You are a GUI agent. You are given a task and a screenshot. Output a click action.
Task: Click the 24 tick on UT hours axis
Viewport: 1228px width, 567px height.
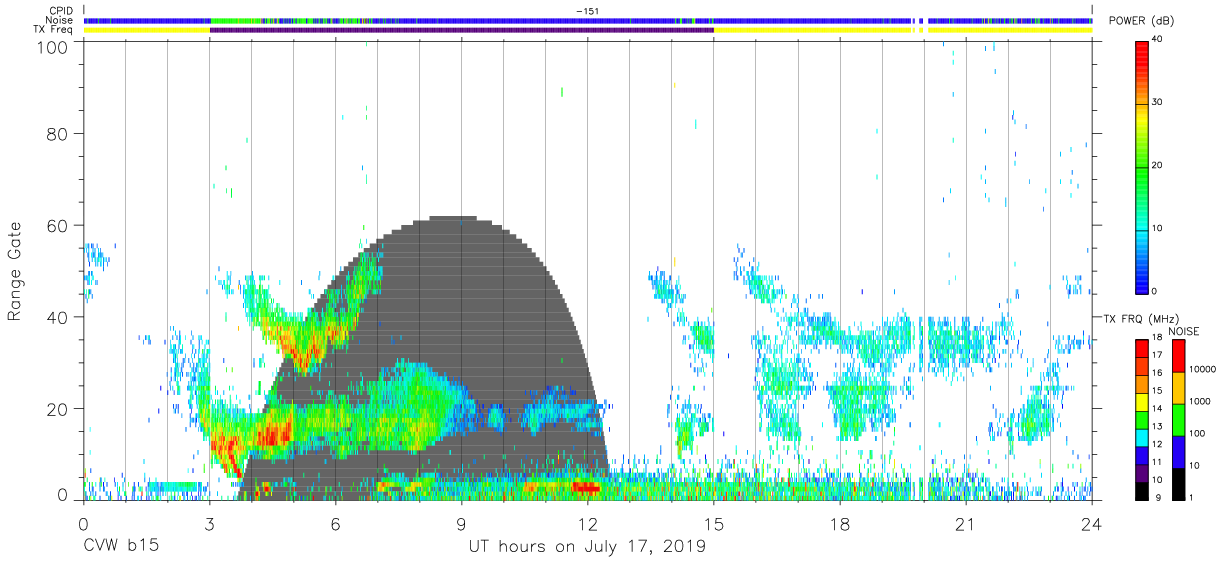pyautogui.click(x=1092, y=524)
